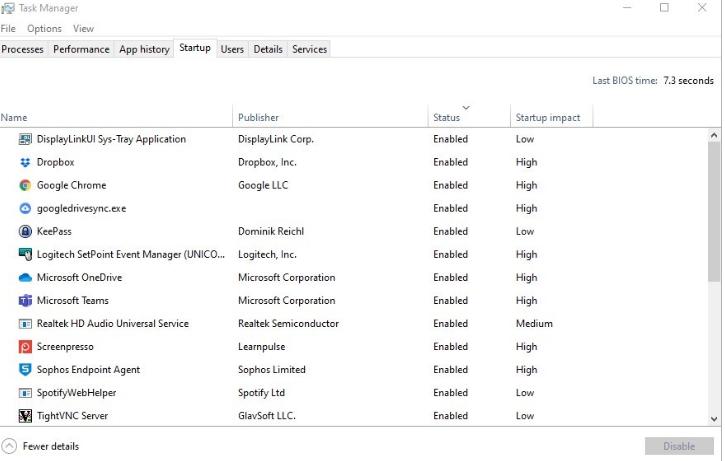Click the Logitech, Inc. publisher cell
Viewport: 725px width, 461px height.
click(x=267, y=254)
